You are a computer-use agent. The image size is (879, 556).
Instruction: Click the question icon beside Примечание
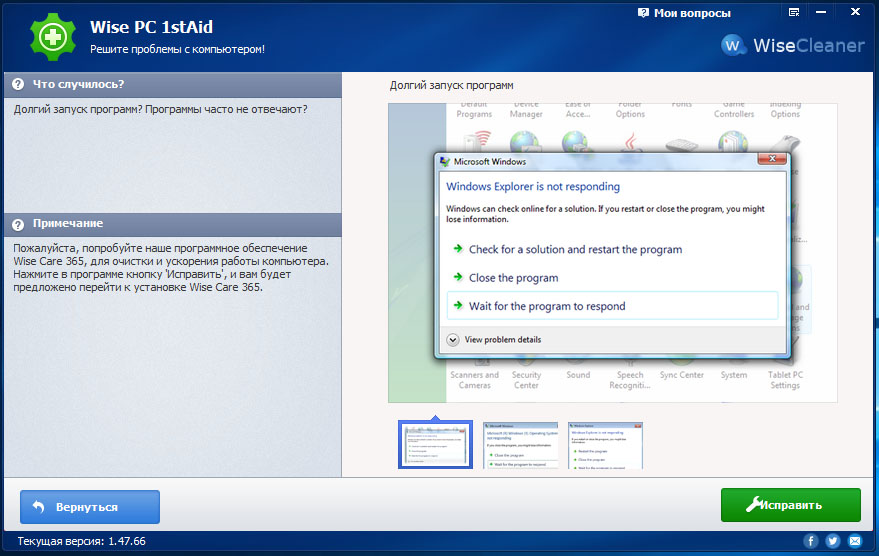(x=18, y=224)
